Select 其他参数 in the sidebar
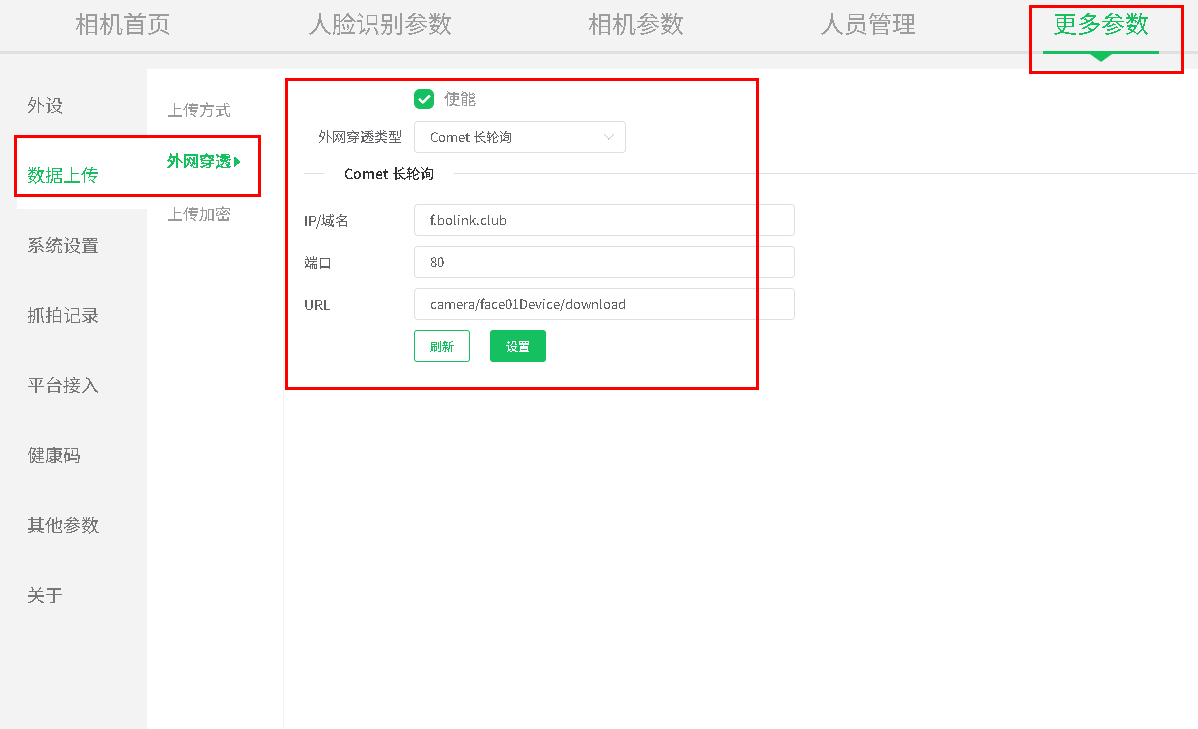 point(63,525)
